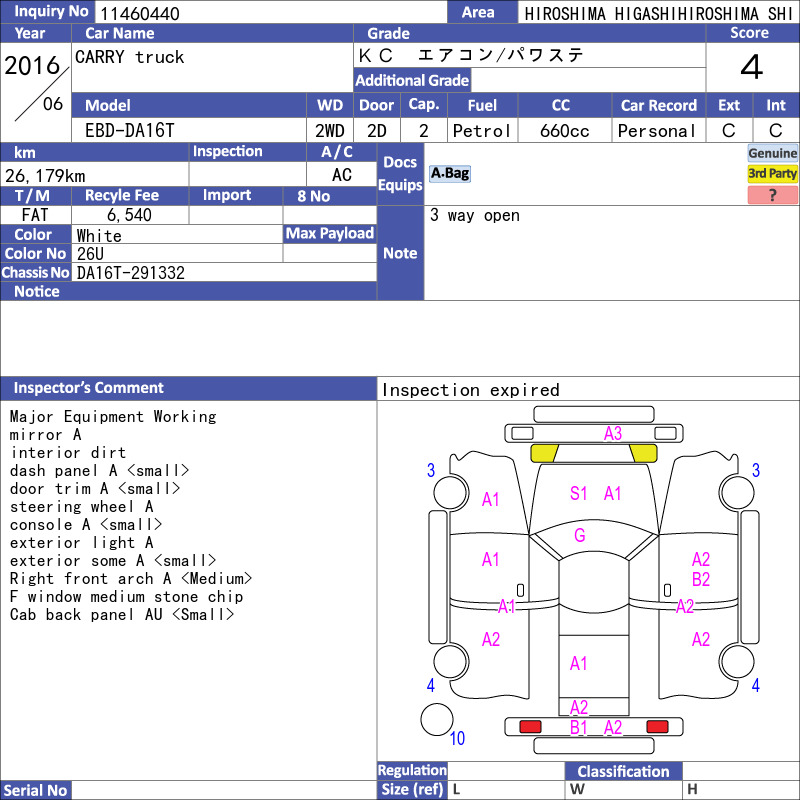Select the yellow 3rd Party badge

tap(772, 173)
